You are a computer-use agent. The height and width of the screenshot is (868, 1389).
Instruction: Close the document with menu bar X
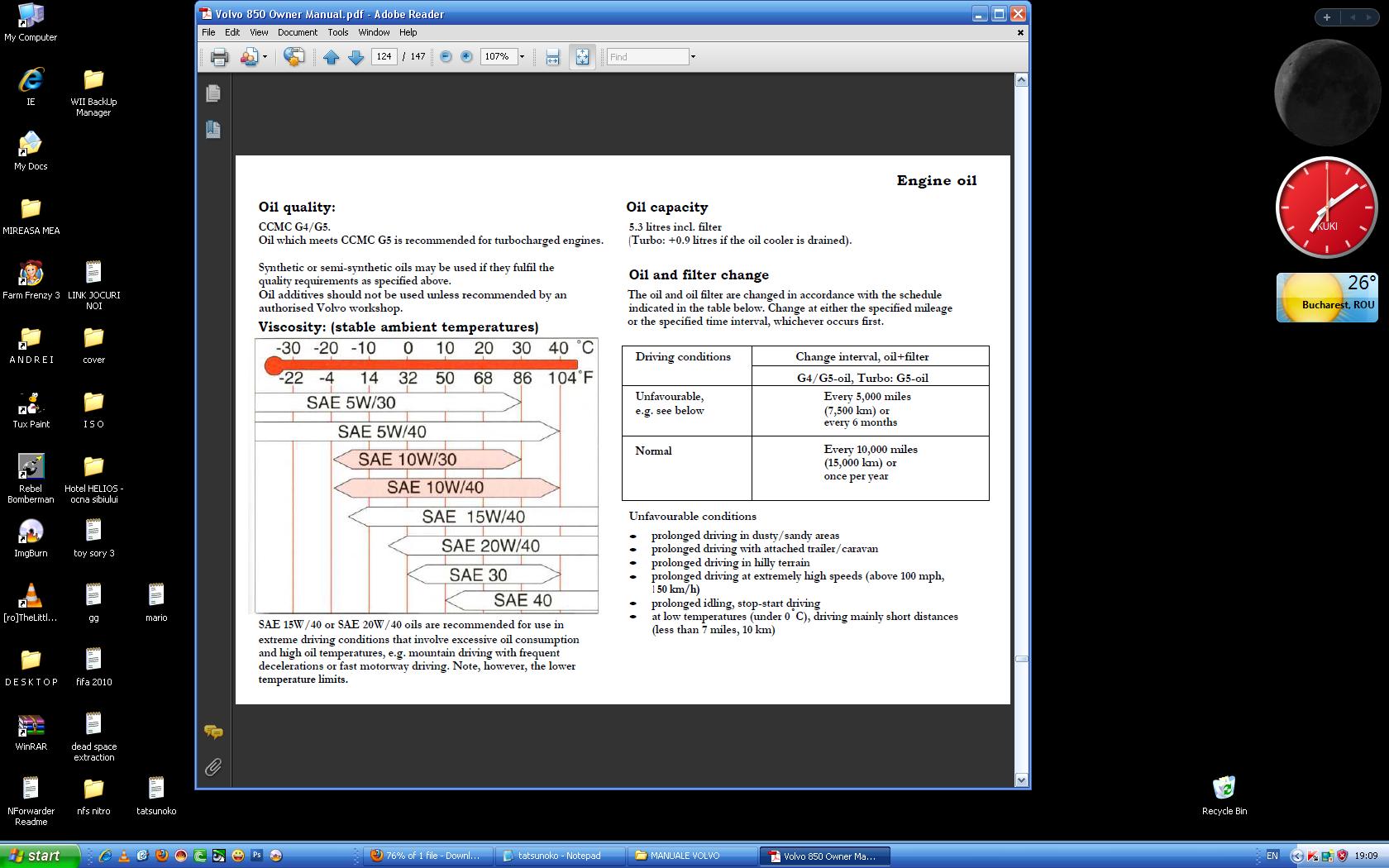pos(1020,33)
